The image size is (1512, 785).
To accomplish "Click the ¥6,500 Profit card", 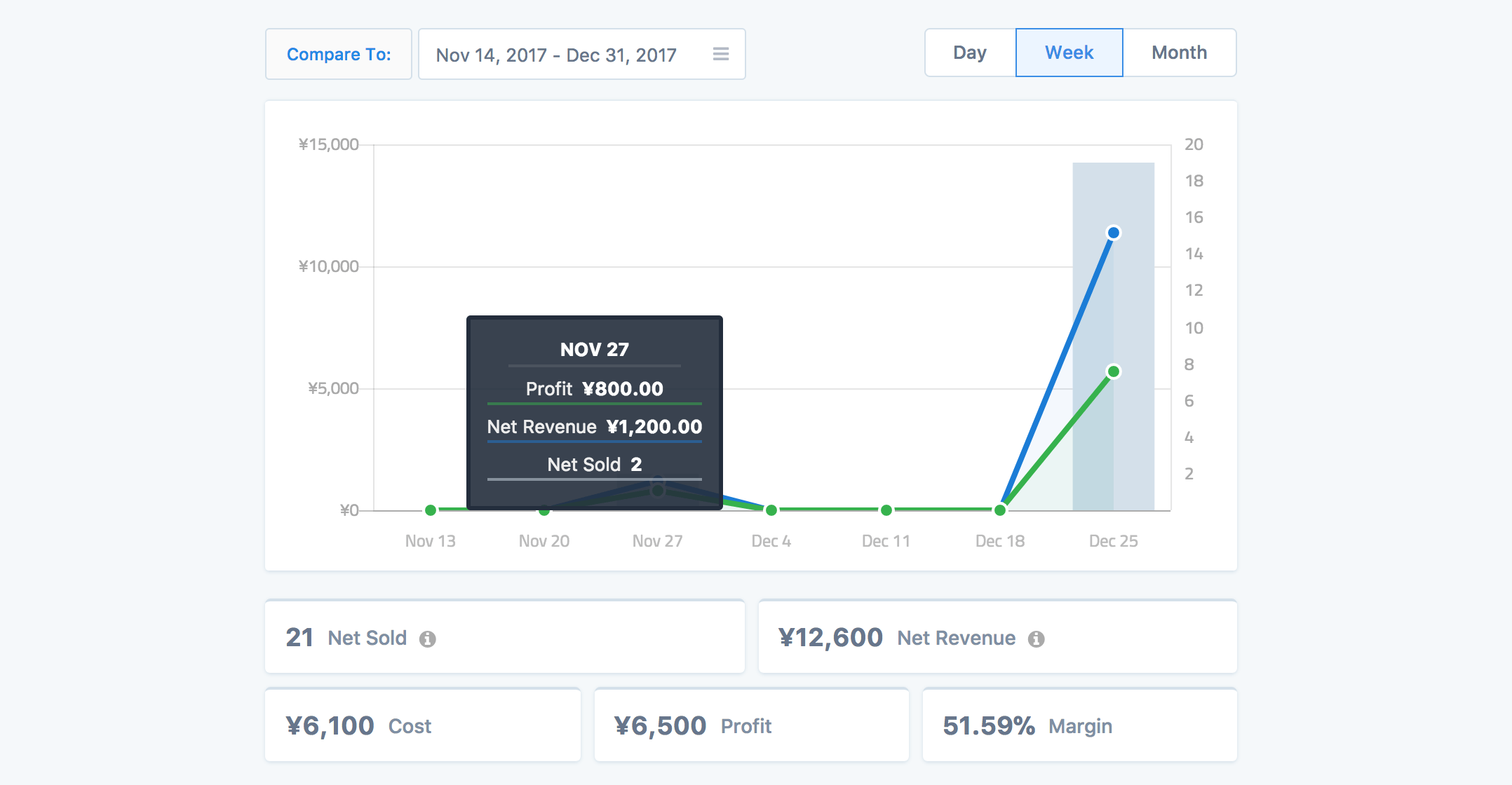I will coord(751,725).
